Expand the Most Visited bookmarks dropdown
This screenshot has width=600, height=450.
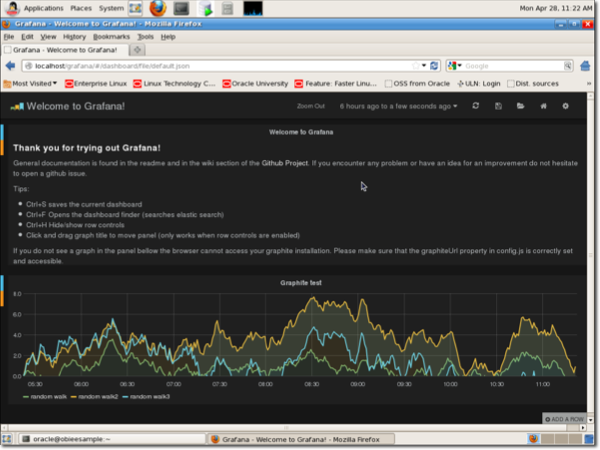32,84
